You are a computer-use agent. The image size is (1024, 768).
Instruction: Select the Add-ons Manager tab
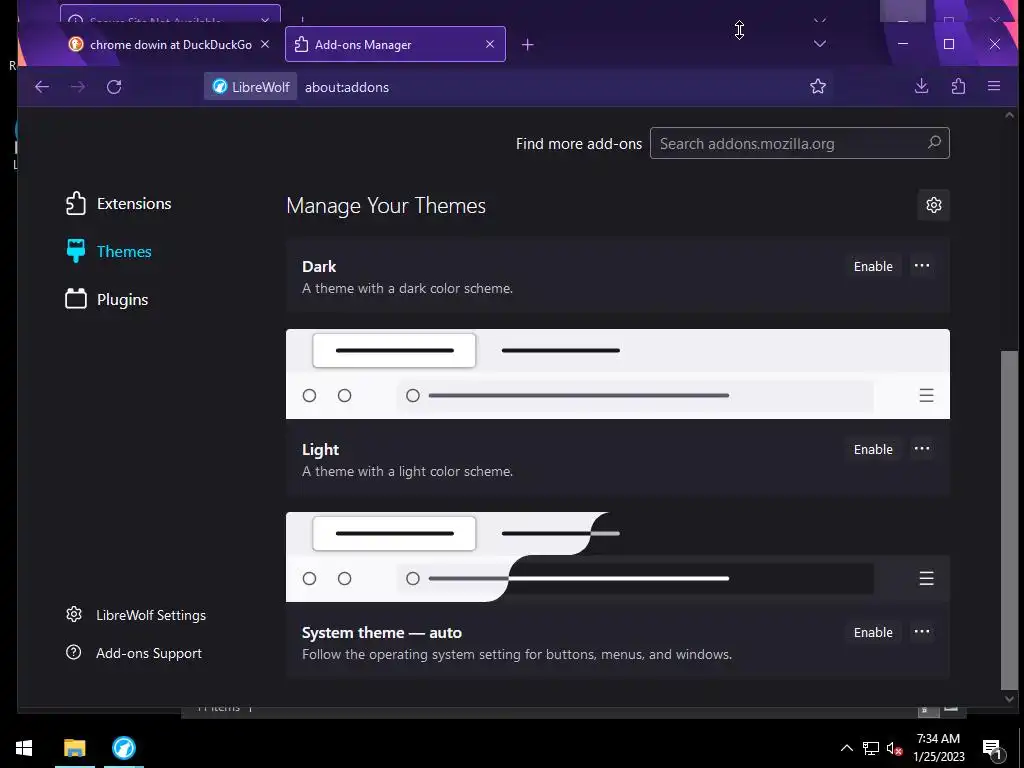point(395,44)
